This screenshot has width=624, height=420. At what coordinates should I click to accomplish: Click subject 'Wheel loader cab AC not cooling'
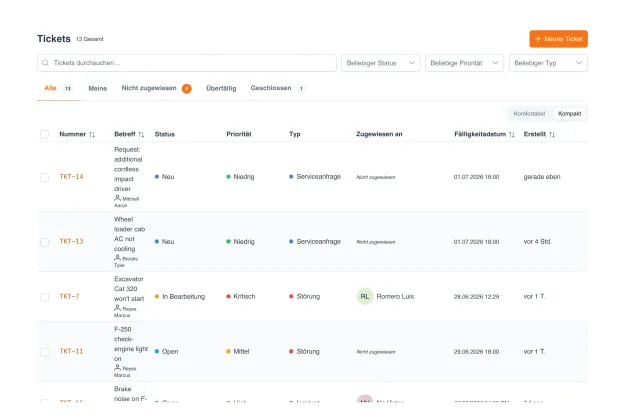tap(129, 234)
